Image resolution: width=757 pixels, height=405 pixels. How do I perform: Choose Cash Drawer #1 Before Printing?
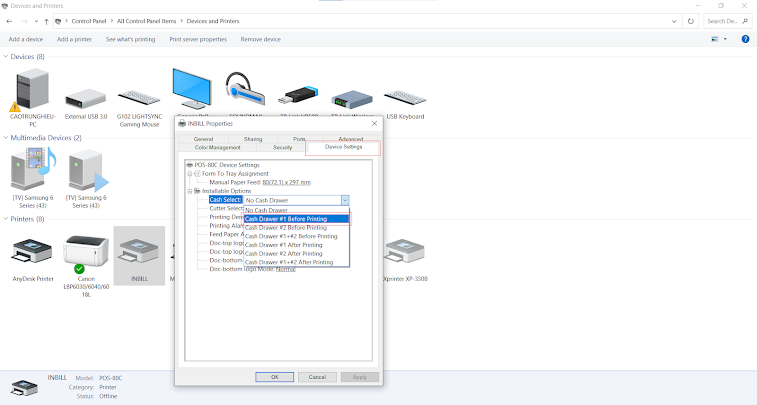[x=296, y=219]
